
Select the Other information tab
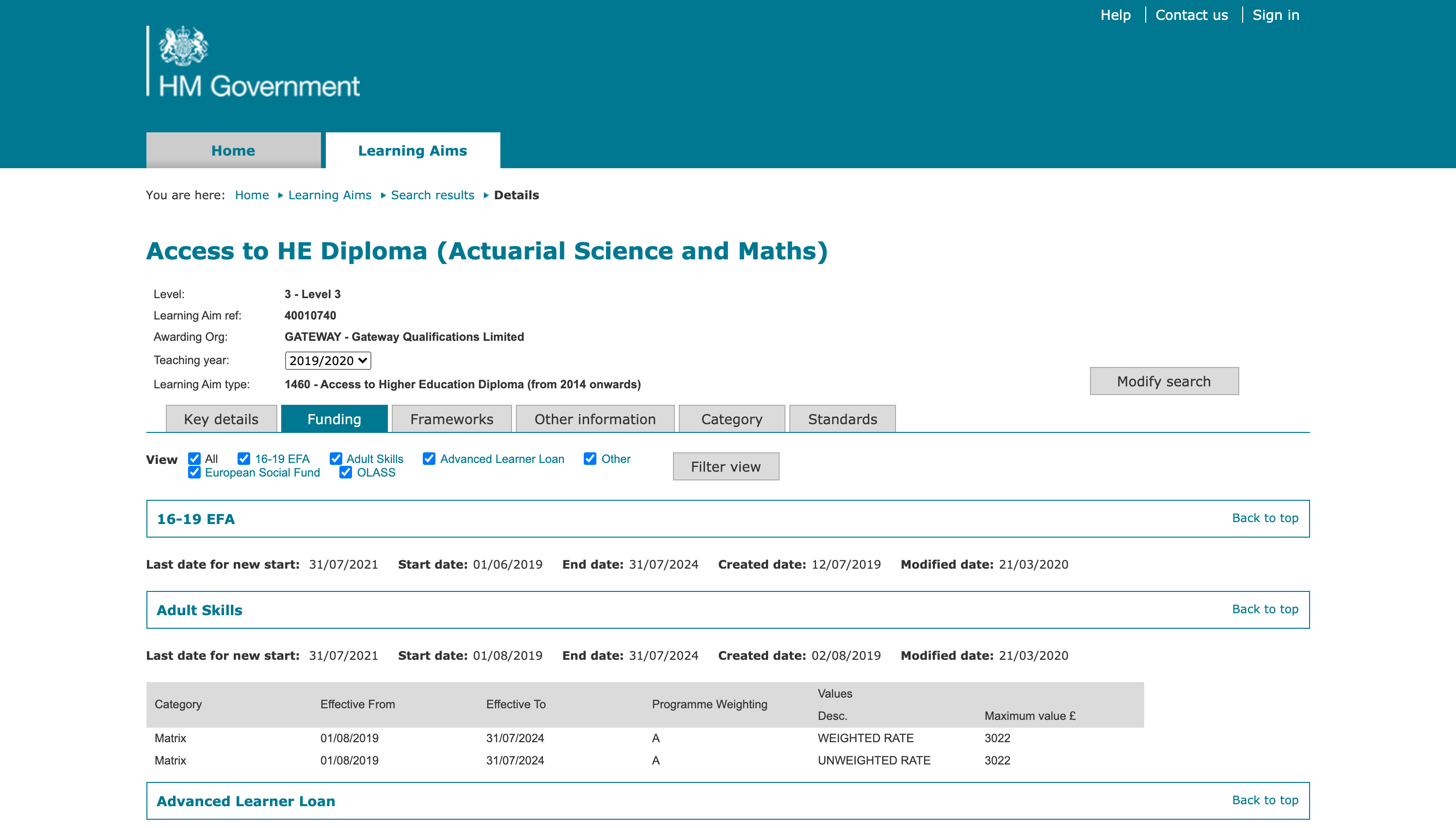[595, 419]
